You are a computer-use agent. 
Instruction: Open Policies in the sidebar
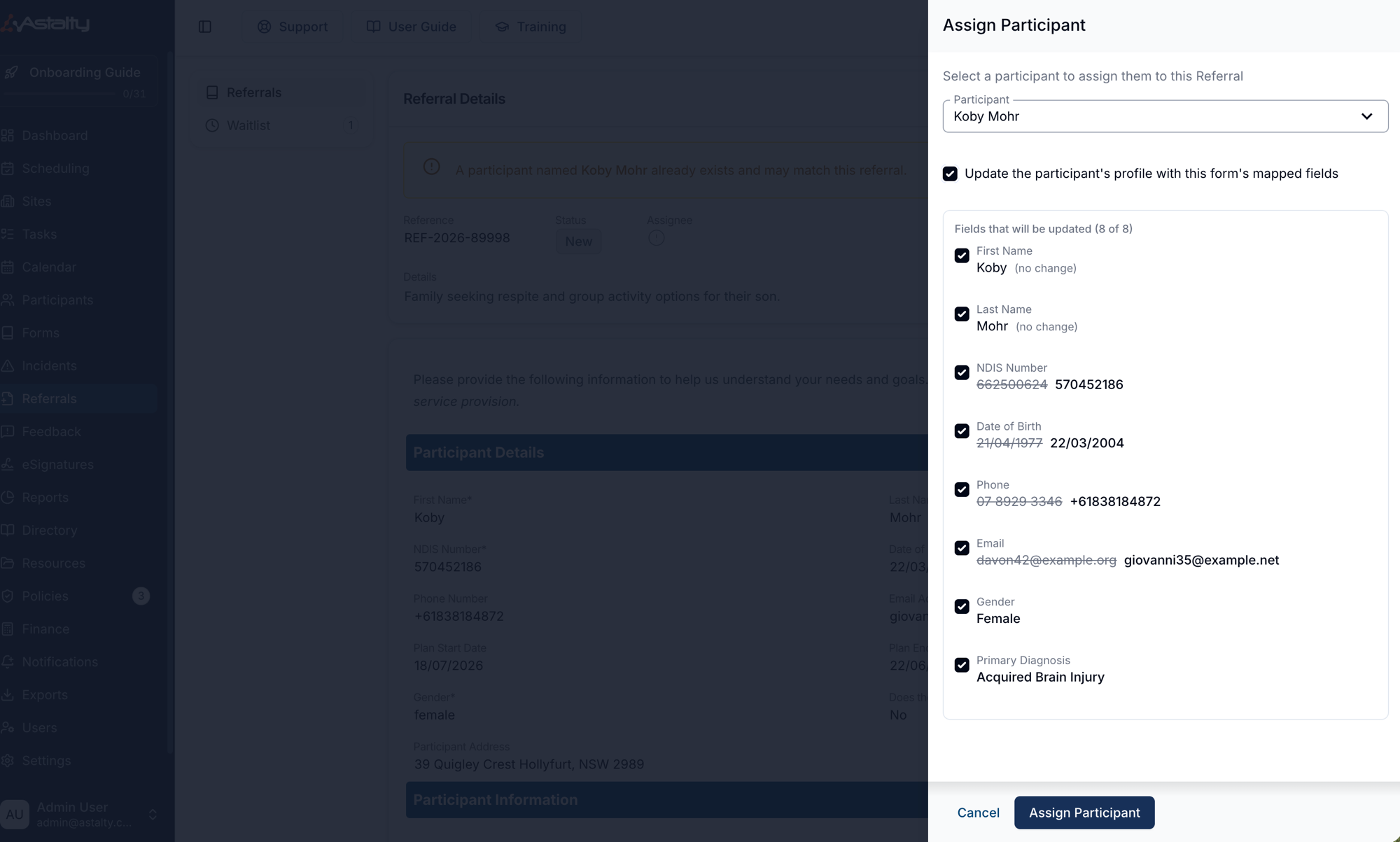[45, 596]
